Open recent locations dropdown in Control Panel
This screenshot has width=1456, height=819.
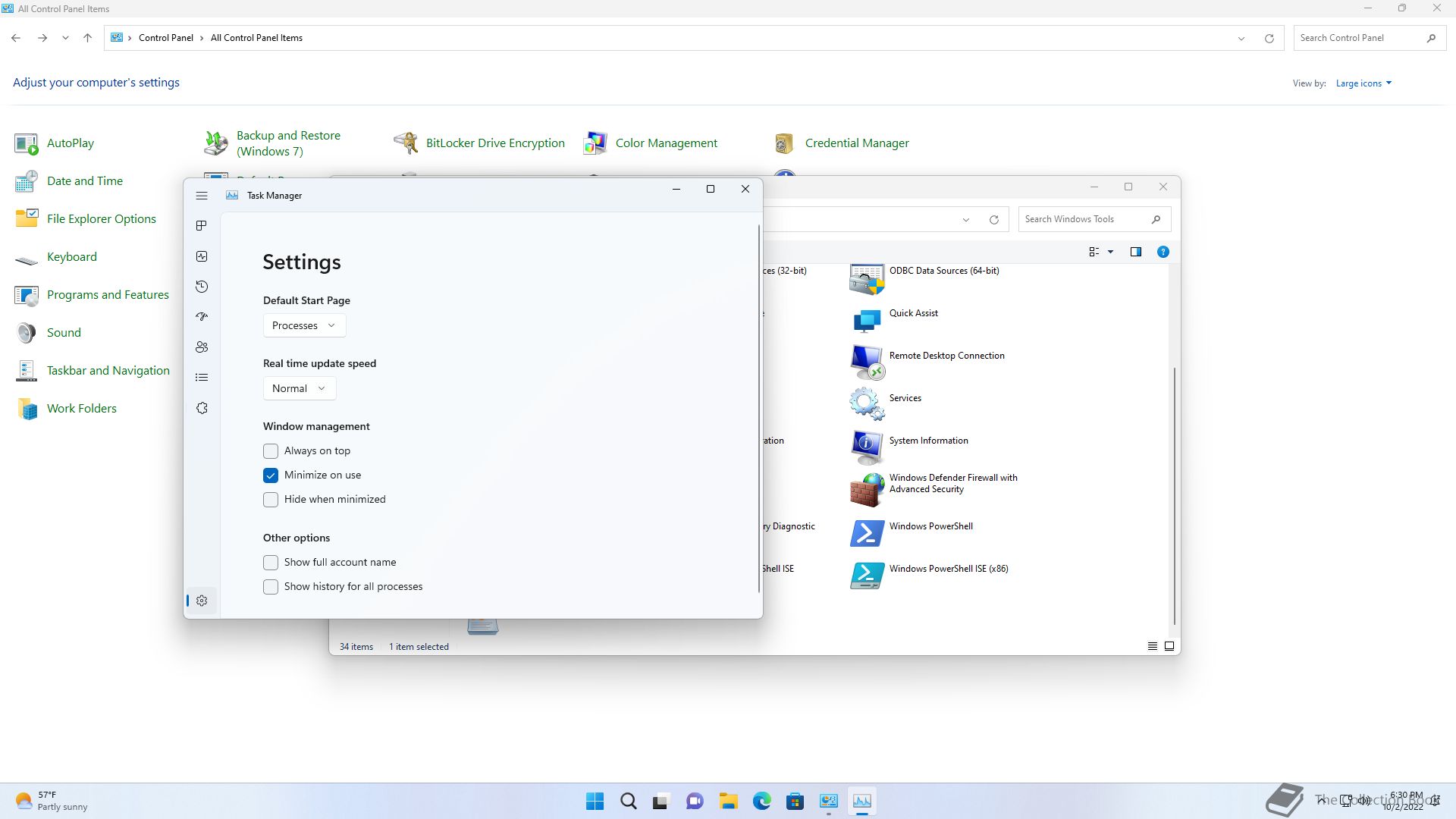tap(65, 38)
